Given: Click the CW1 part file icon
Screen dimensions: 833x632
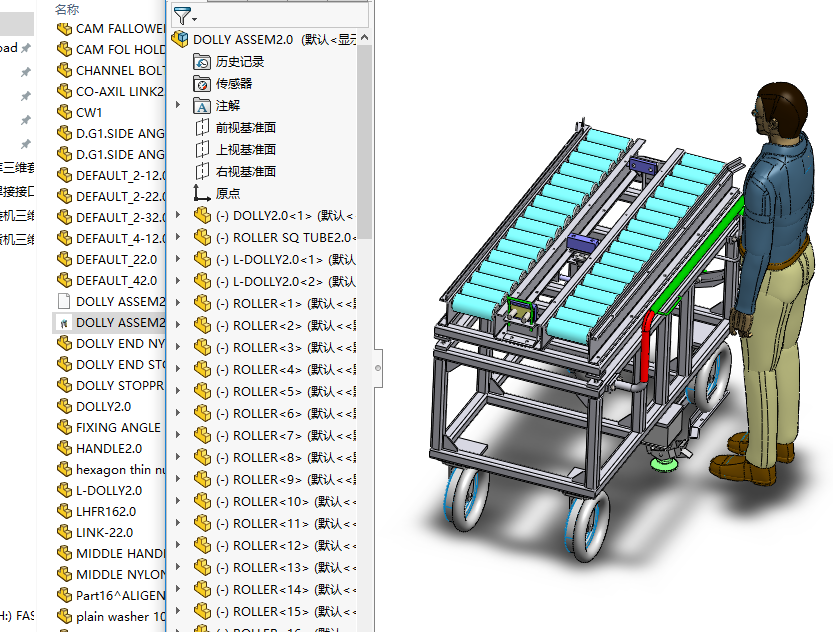Looking at the screenshot, I should pyautogui.click(x=64, y=112).
